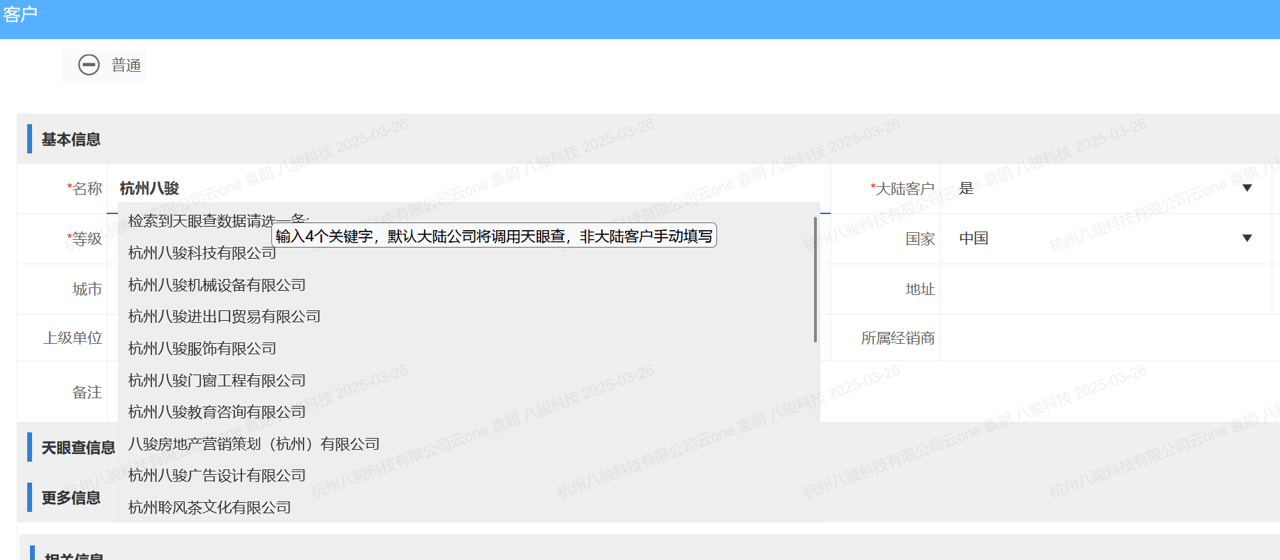The width and height of the screenshot is (1280, 560).
Task: Pick 杭州八骏进出口贸易有限公司 from the suggestions
Action: click(x=224, y=316)
